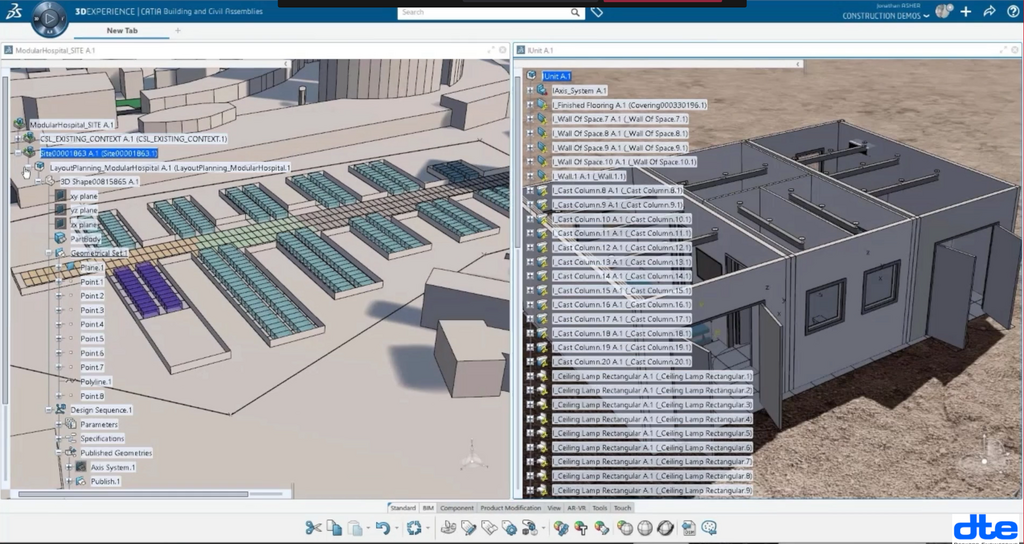Open the View toolbar tab

554,508
